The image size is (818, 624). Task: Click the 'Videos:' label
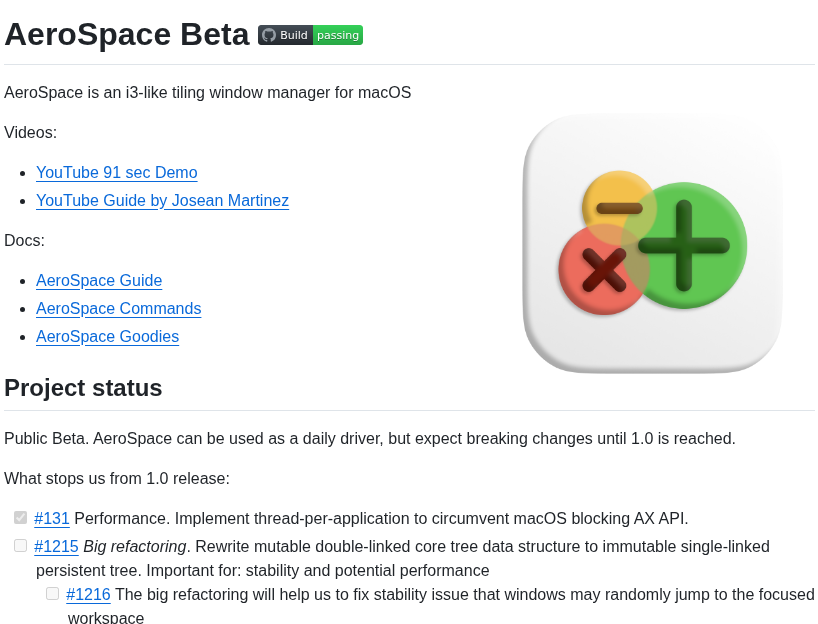tap(30, 133)
